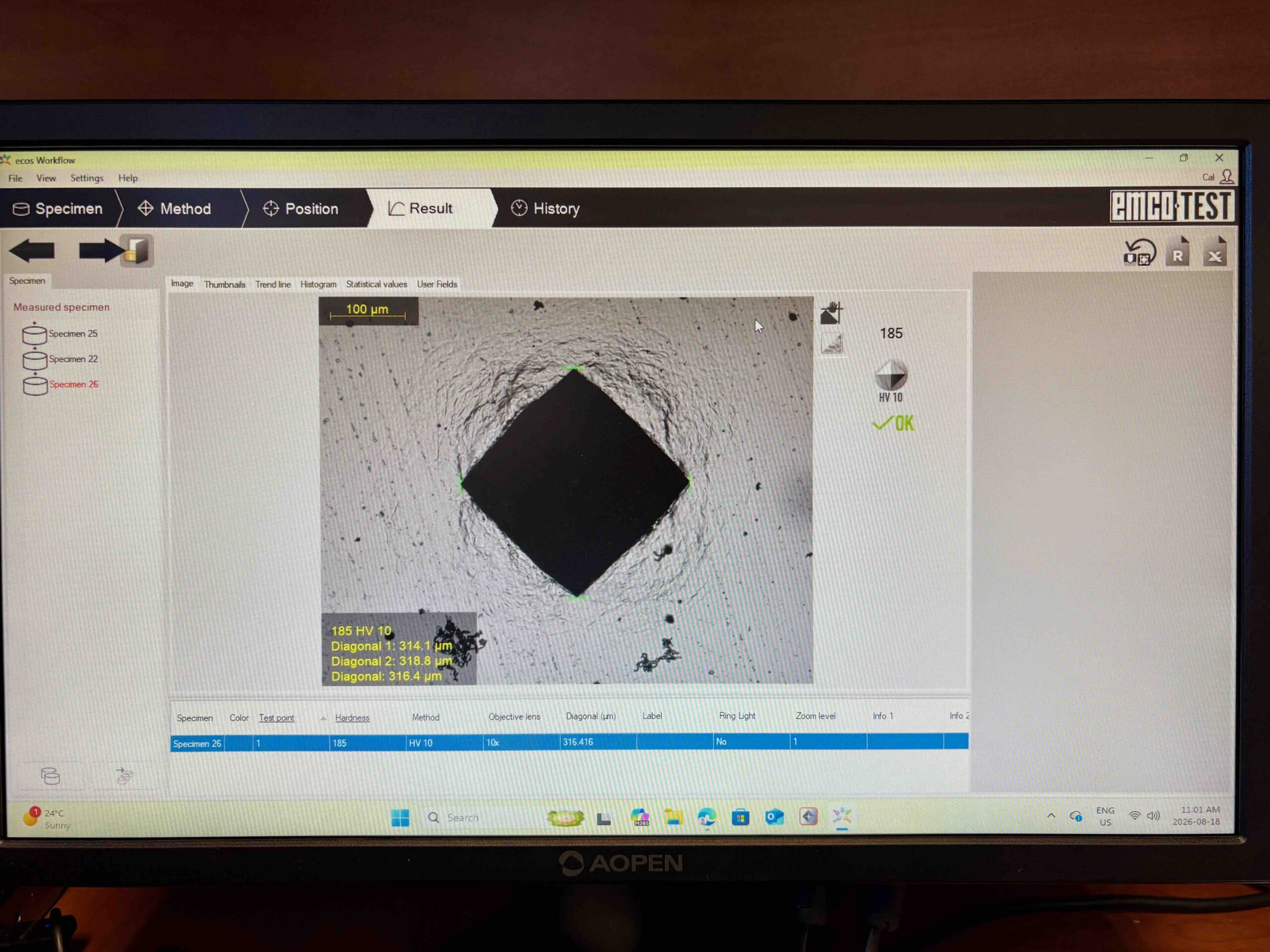1270x952 pixels.
Task: Click the specimen transfer arrow icon at bottom left
Action: [x=124, y=776]
